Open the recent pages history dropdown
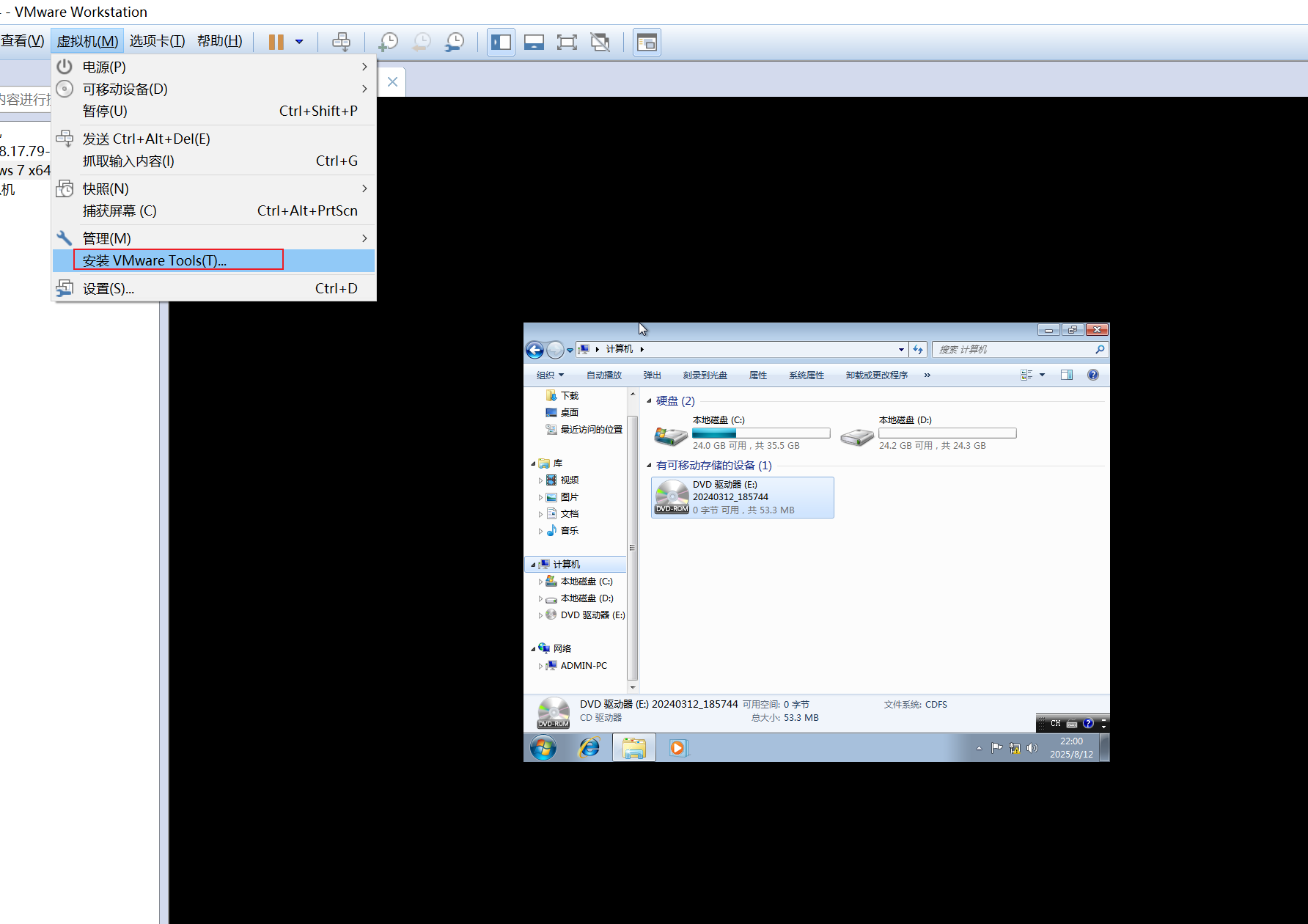This screenshot has width=1308, height=924. pyautogui.click(x=570, y=351)
